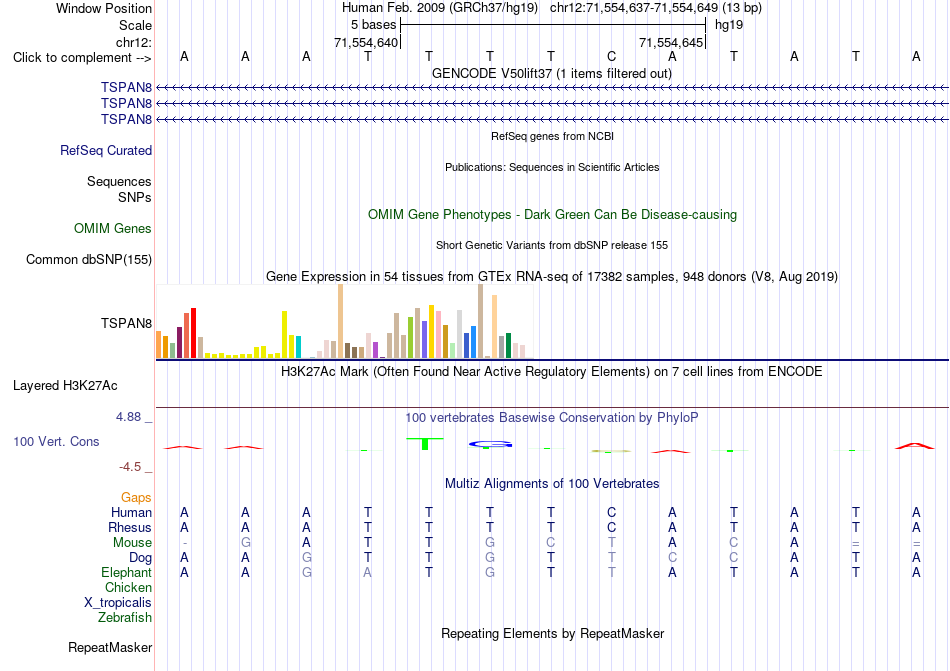Select the Common dbSNP(155) track label
The image size is (950, 671).
pyautogui.click(x=89, y=259)
